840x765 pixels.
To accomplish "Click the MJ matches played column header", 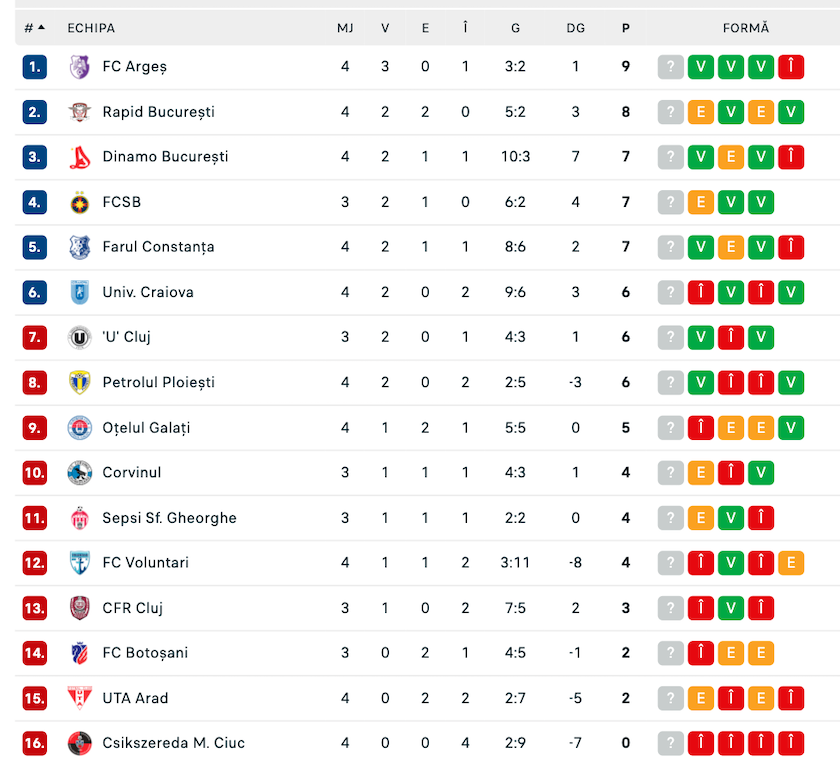I will [x=345, y=28].
